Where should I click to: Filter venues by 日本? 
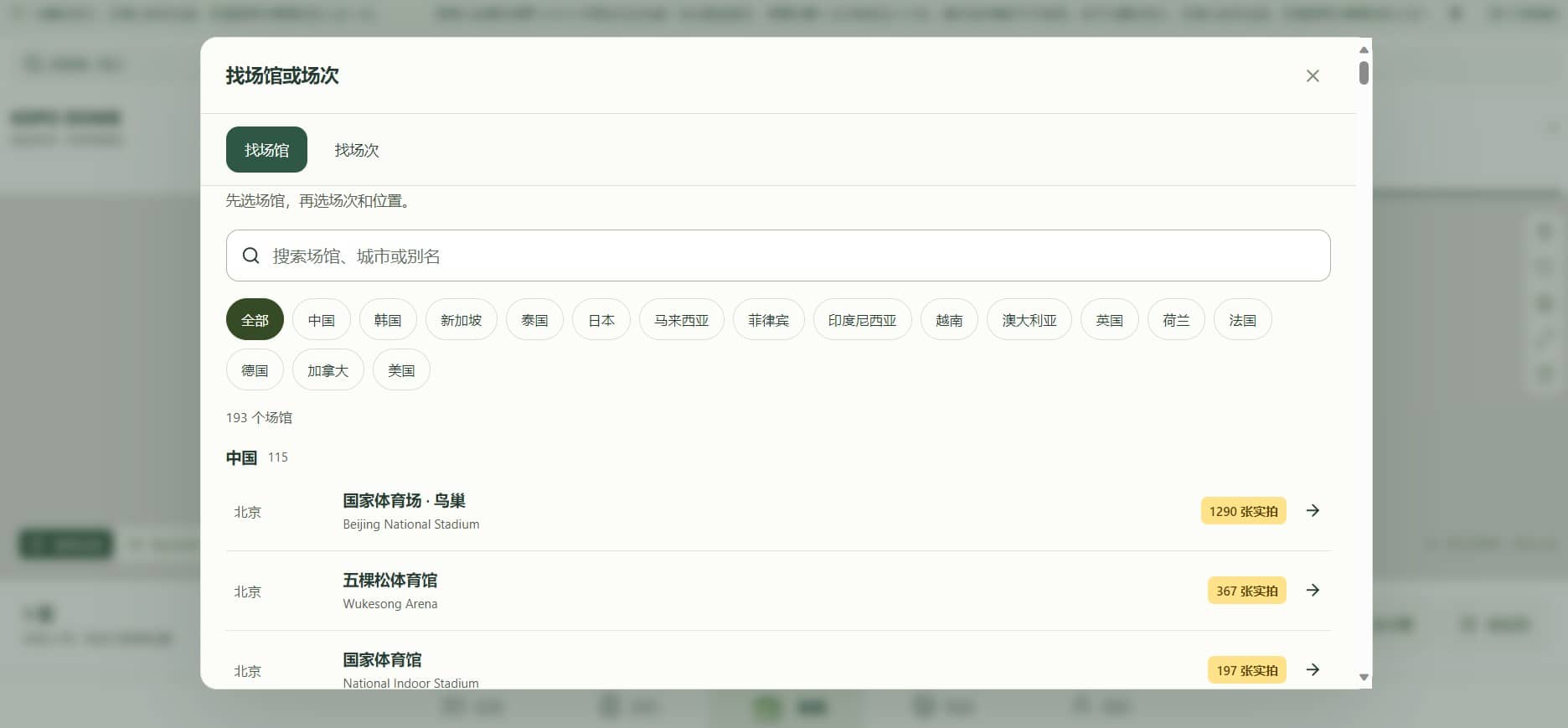pos(601,320)
